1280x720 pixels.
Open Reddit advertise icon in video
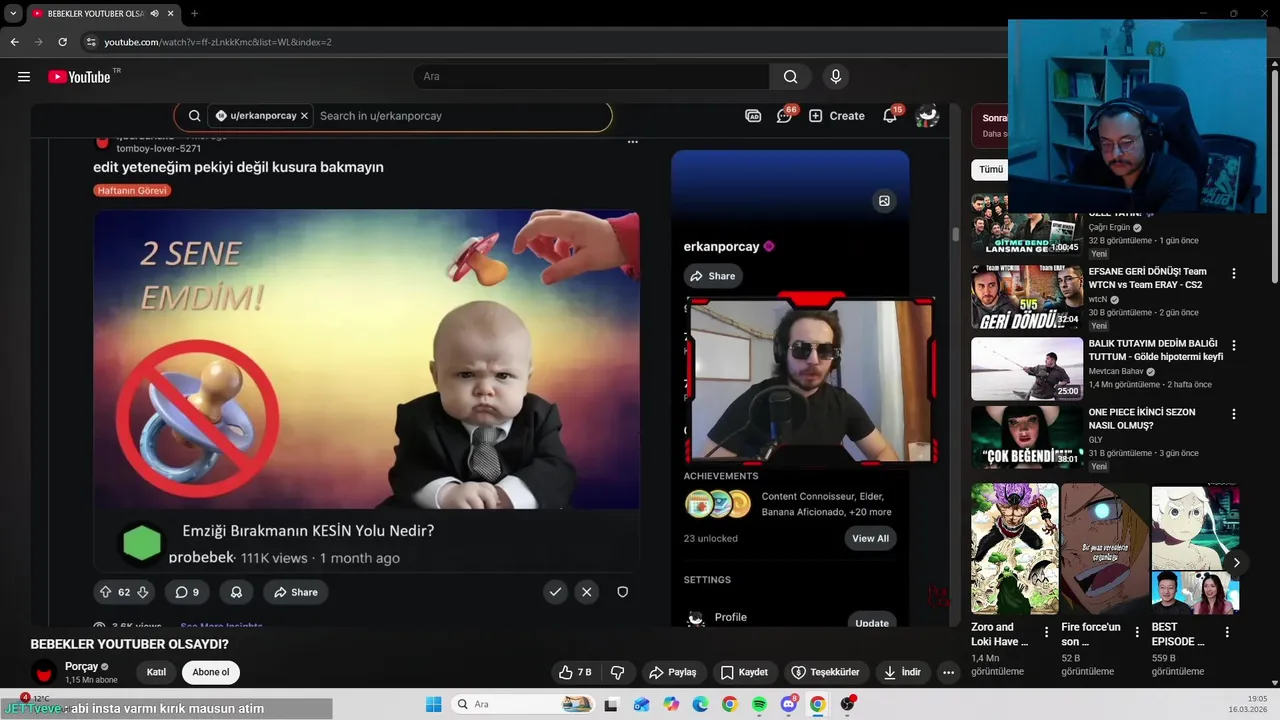(x=753, y=116)
